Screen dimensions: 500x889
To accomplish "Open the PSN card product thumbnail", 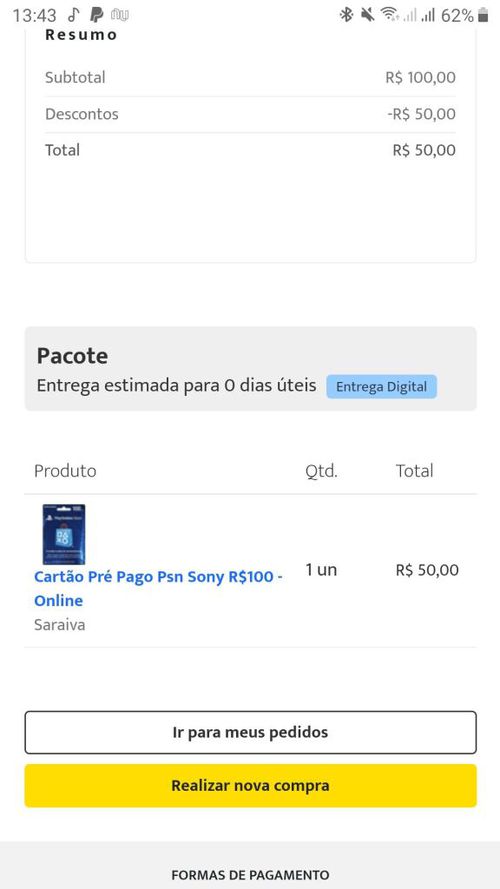I will pyautogui.click(x=63, y=534).
